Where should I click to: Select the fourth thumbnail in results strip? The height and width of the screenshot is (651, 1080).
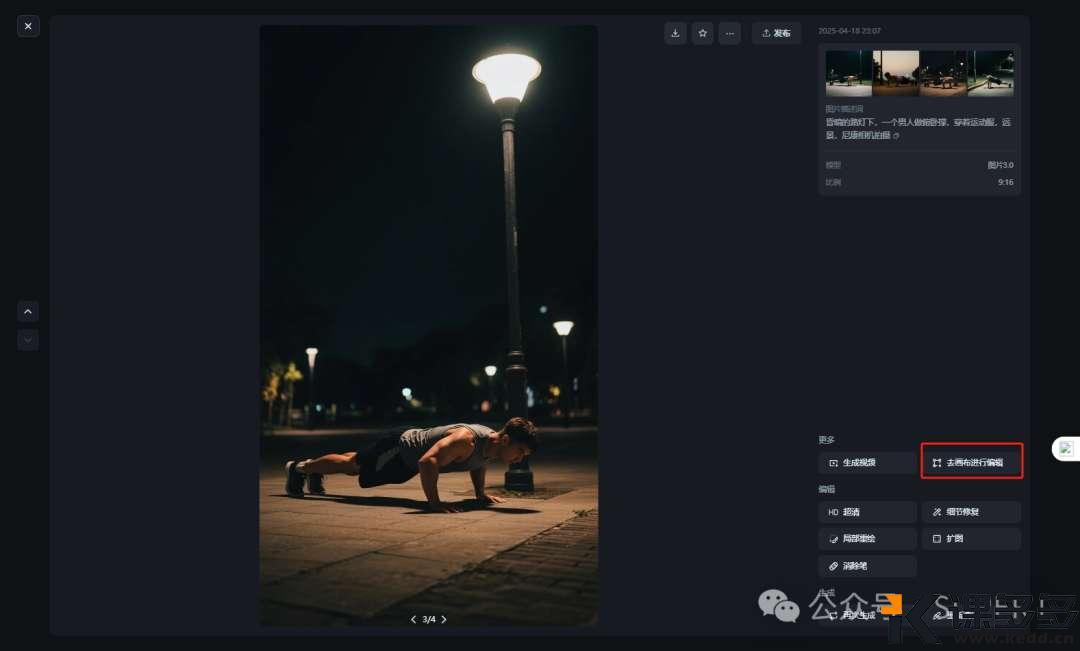tap(990, 73)
